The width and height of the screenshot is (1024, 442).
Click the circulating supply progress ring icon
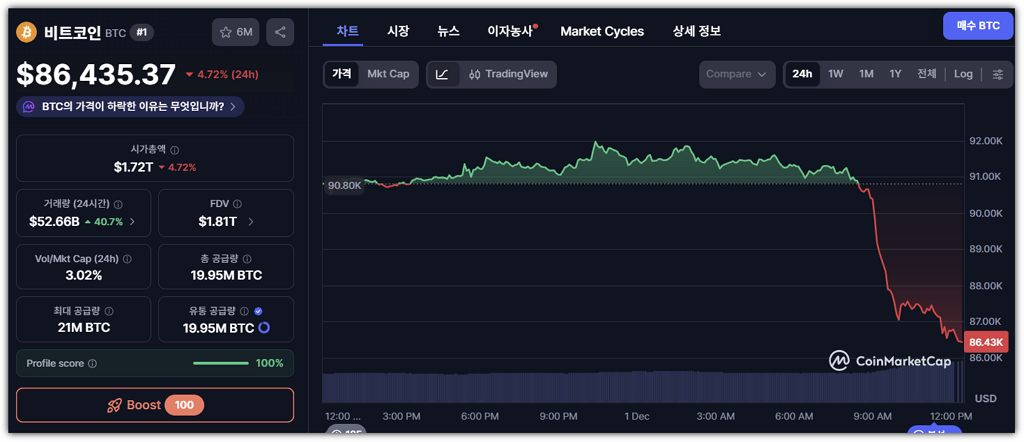click(264, 328)
